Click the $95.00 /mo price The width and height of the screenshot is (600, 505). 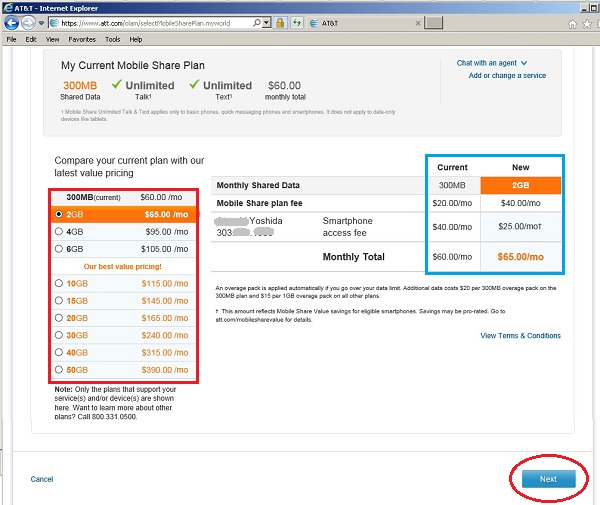pos(166,232)
